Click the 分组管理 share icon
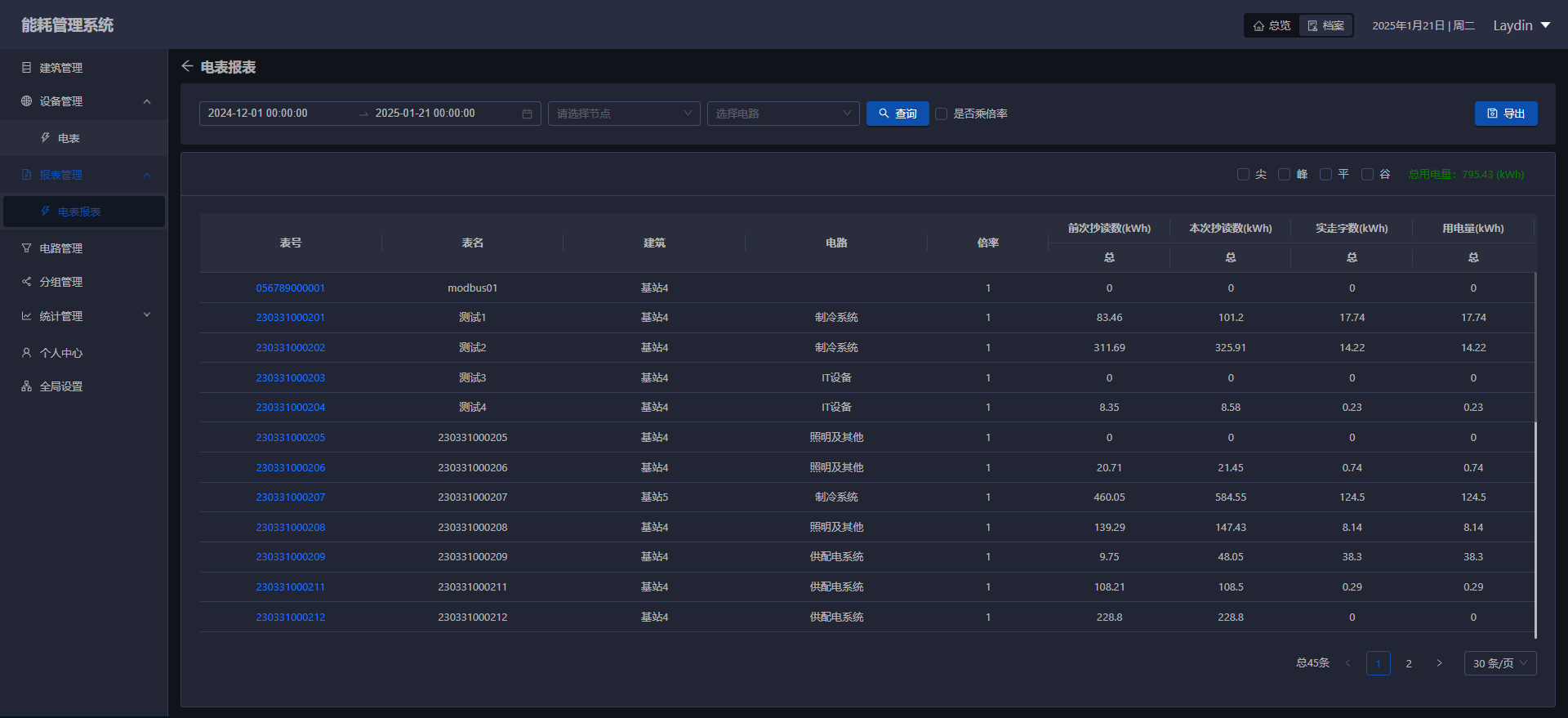The width and height of the screenshot is (1568, 718). [x=26, y=282]
